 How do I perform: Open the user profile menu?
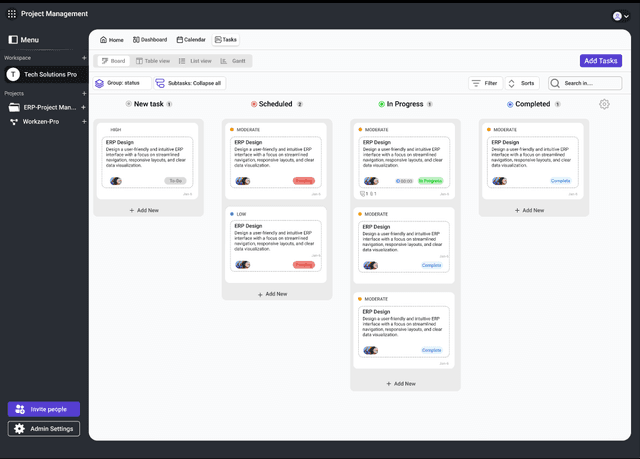click(x=619, y=15)
